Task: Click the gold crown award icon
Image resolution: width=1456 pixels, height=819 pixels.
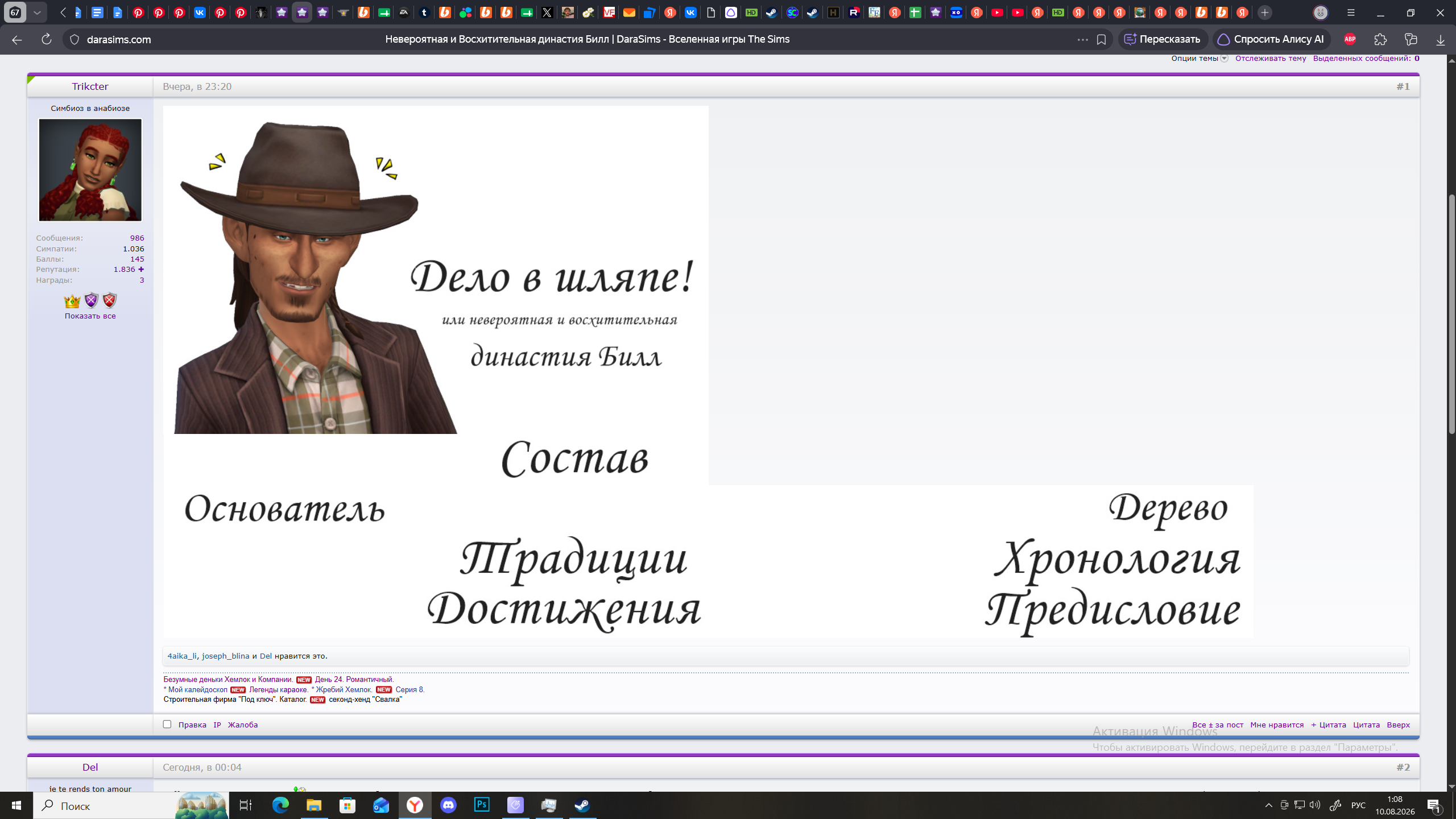Action: click(x=72, y=300)
